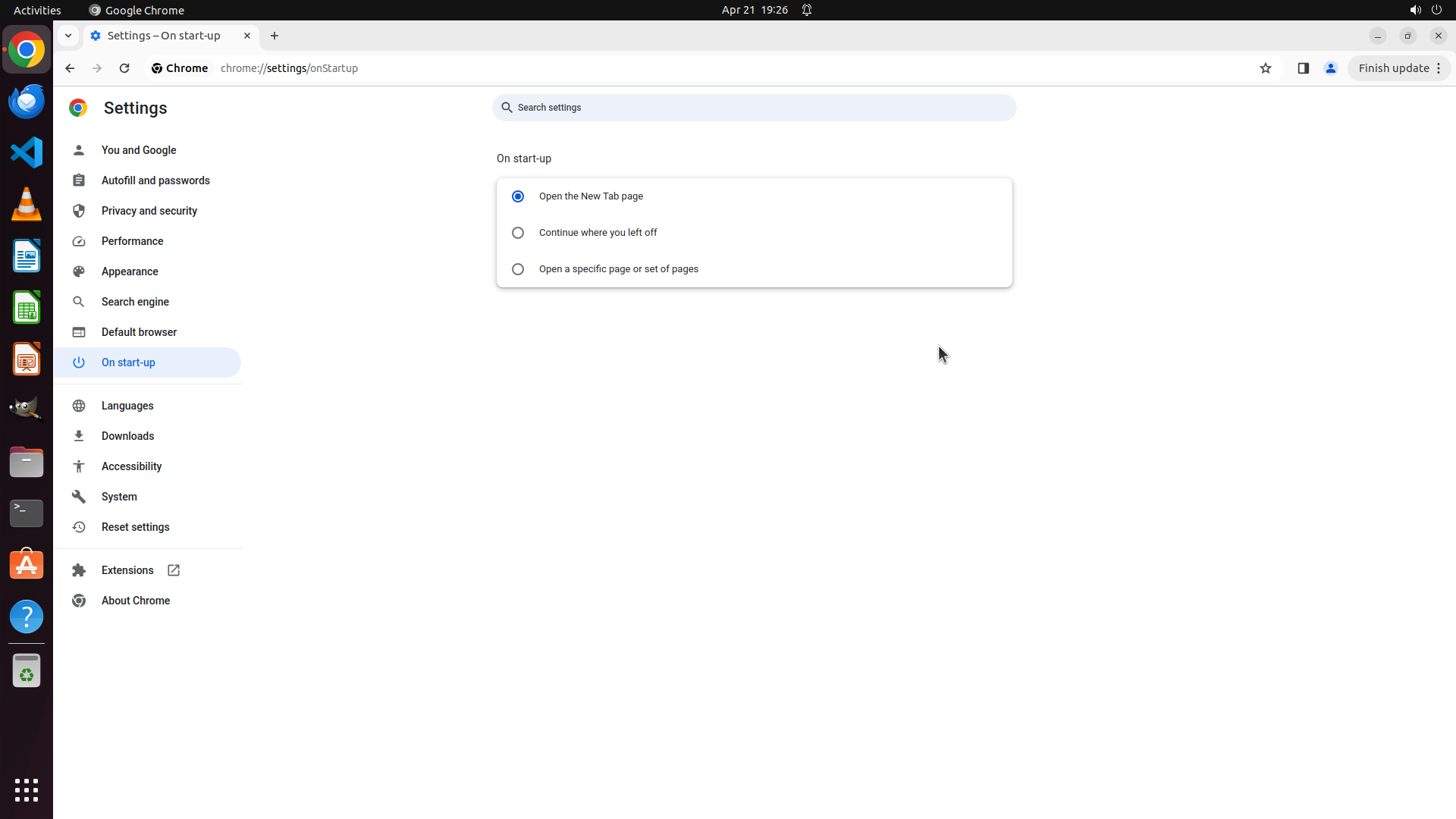The width and height of the screenshot is (1456, 819).
Task: Open About Chrome page
Action: coord(136,601)
